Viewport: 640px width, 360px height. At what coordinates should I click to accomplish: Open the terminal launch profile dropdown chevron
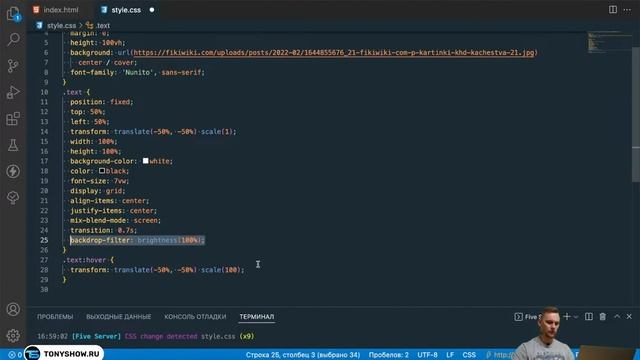576,317
